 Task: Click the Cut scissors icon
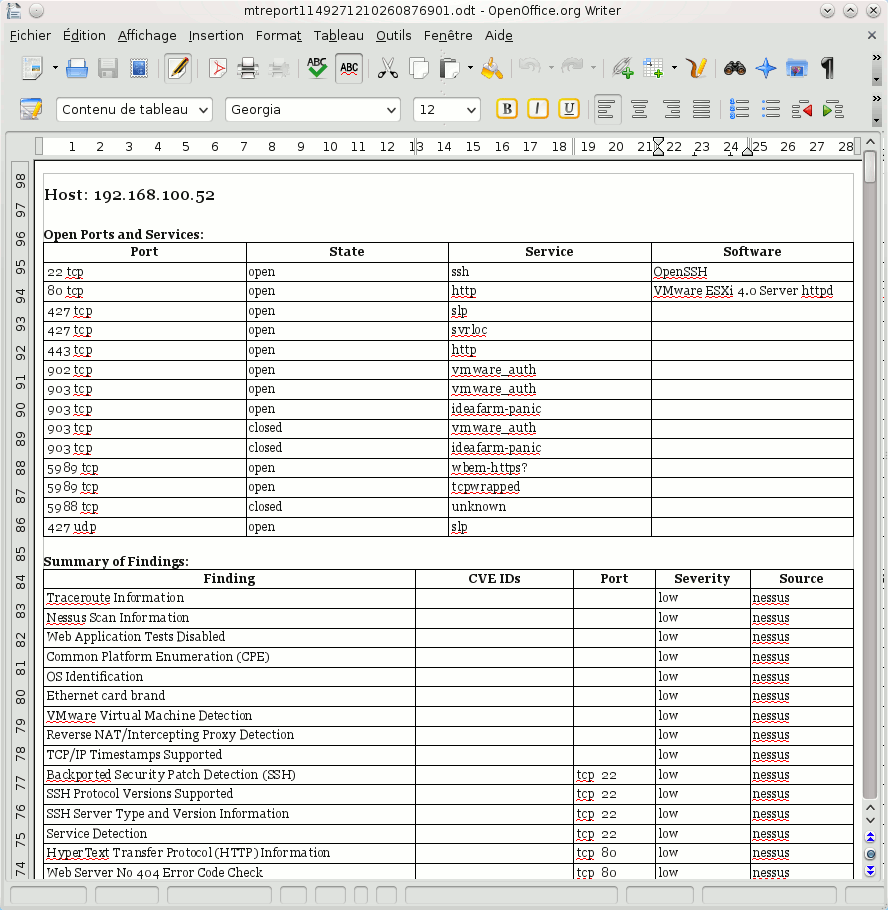pyautogui.click(x=388, y=69)
